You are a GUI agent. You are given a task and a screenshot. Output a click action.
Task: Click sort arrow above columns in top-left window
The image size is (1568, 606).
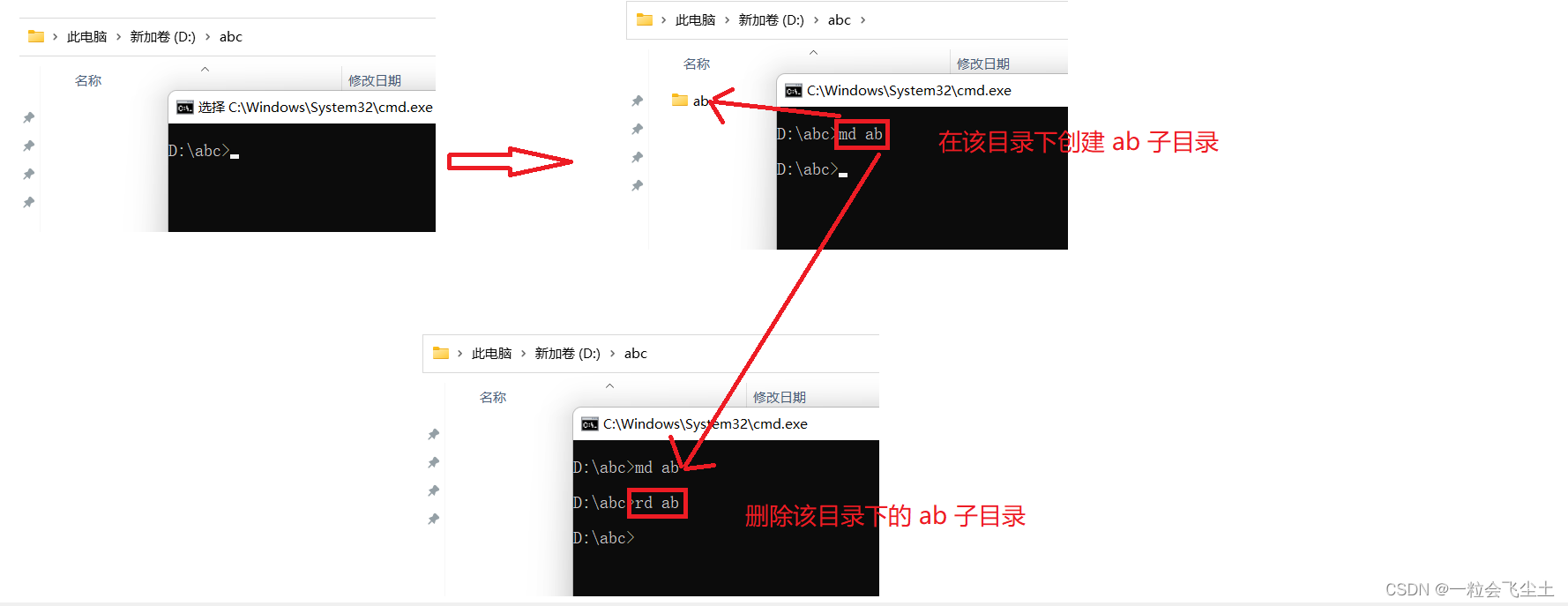coord(205,69)
